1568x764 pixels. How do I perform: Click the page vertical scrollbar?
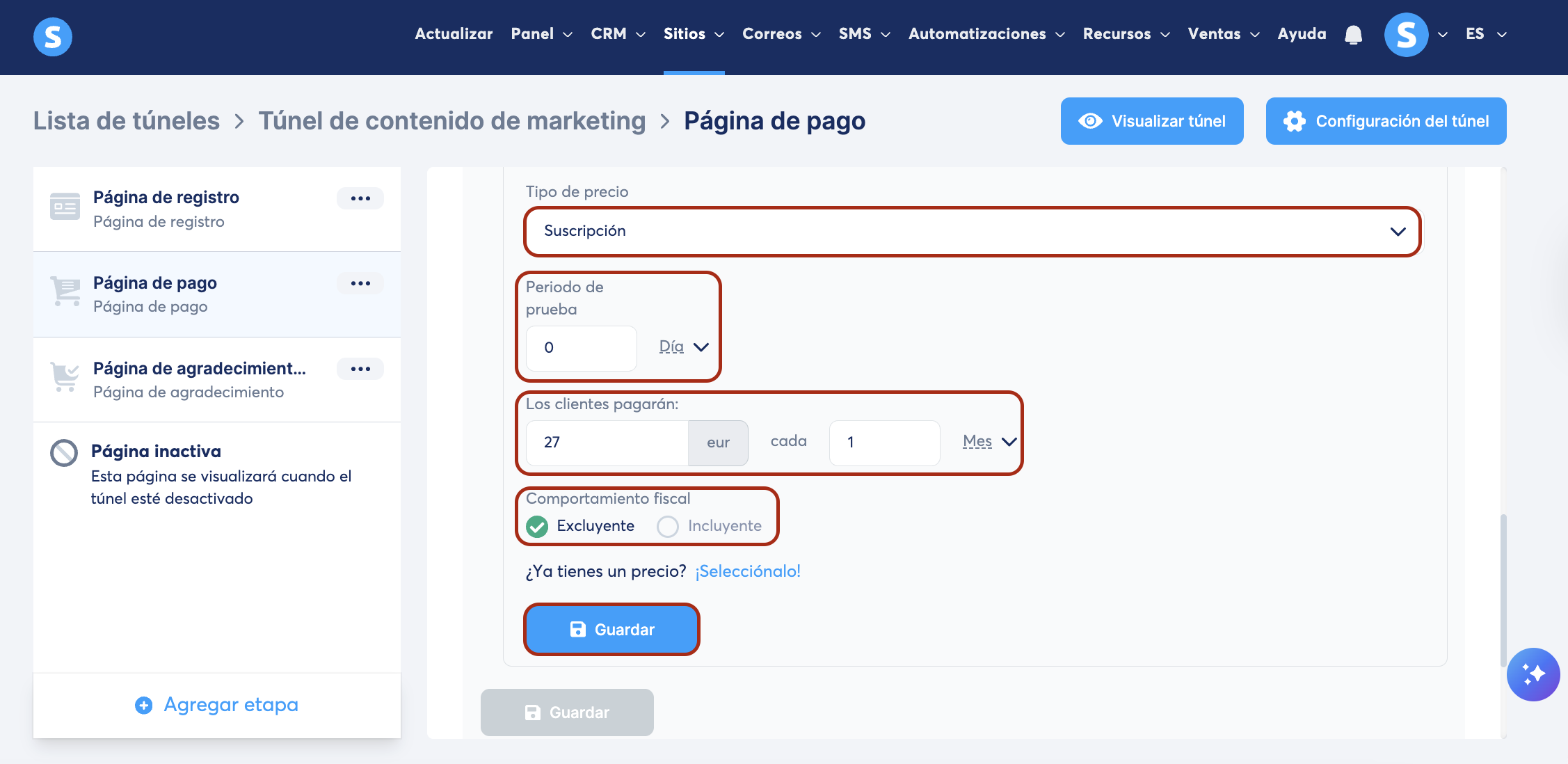[1503, 590]
